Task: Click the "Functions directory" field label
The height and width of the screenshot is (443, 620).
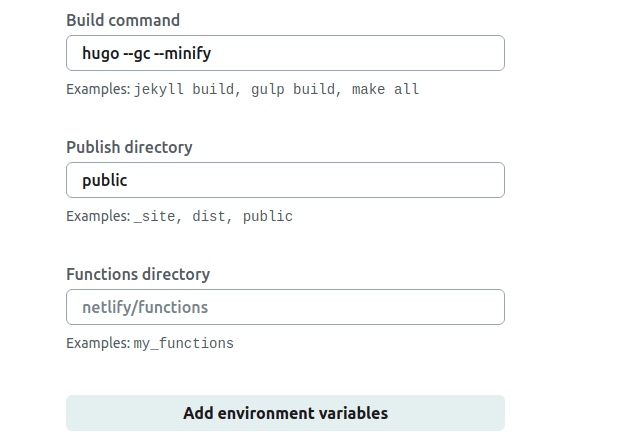Action: [x=138, y=274]
